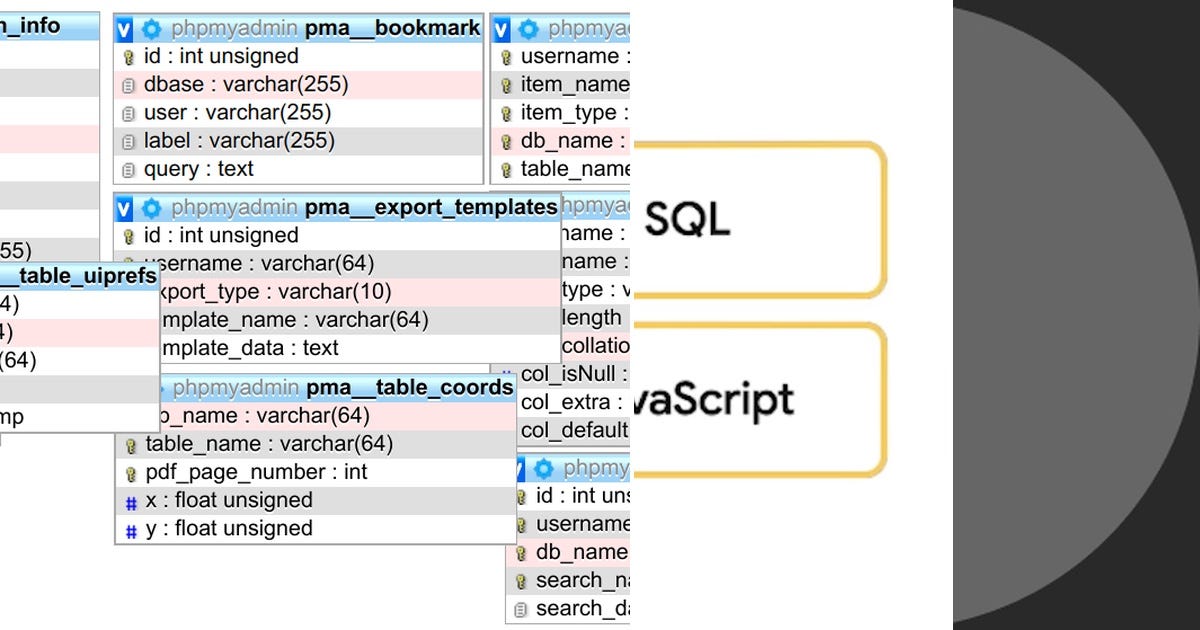Click the text column icon beside query field
Viewport: 1200px width, 630px height.
coord(128,169)
